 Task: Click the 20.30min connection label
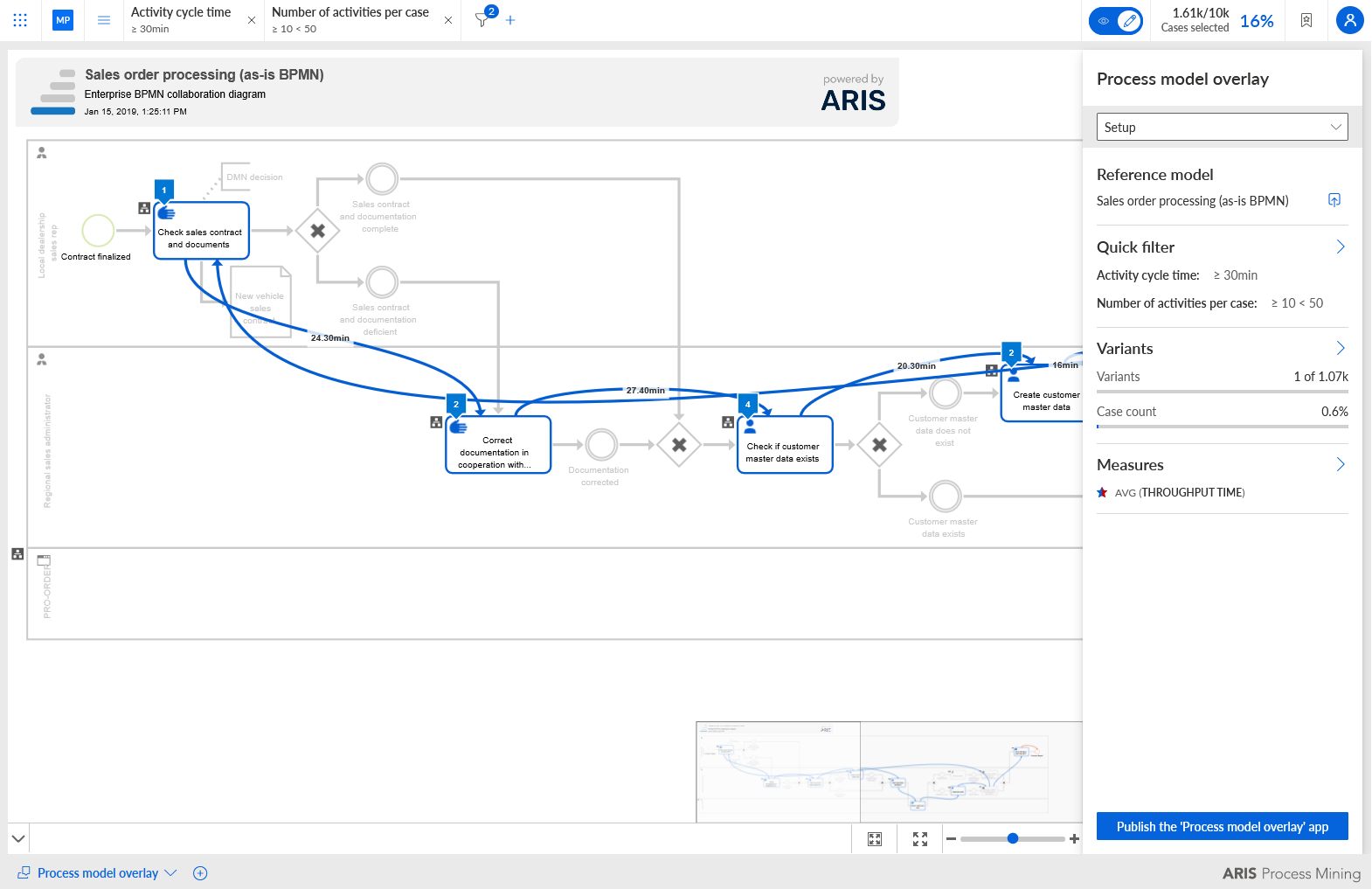[917, 366]
